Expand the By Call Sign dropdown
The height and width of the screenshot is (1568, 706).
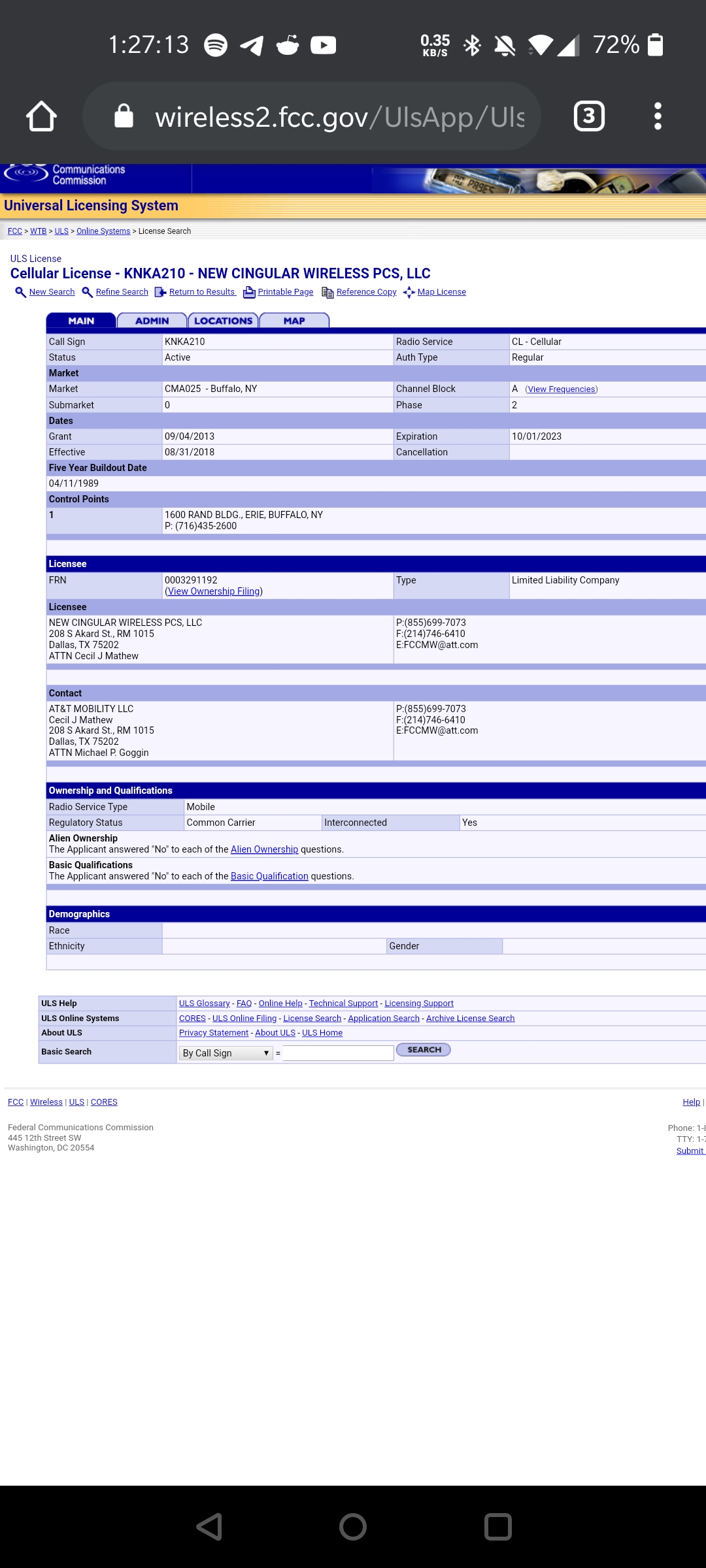coord(226,1053)
